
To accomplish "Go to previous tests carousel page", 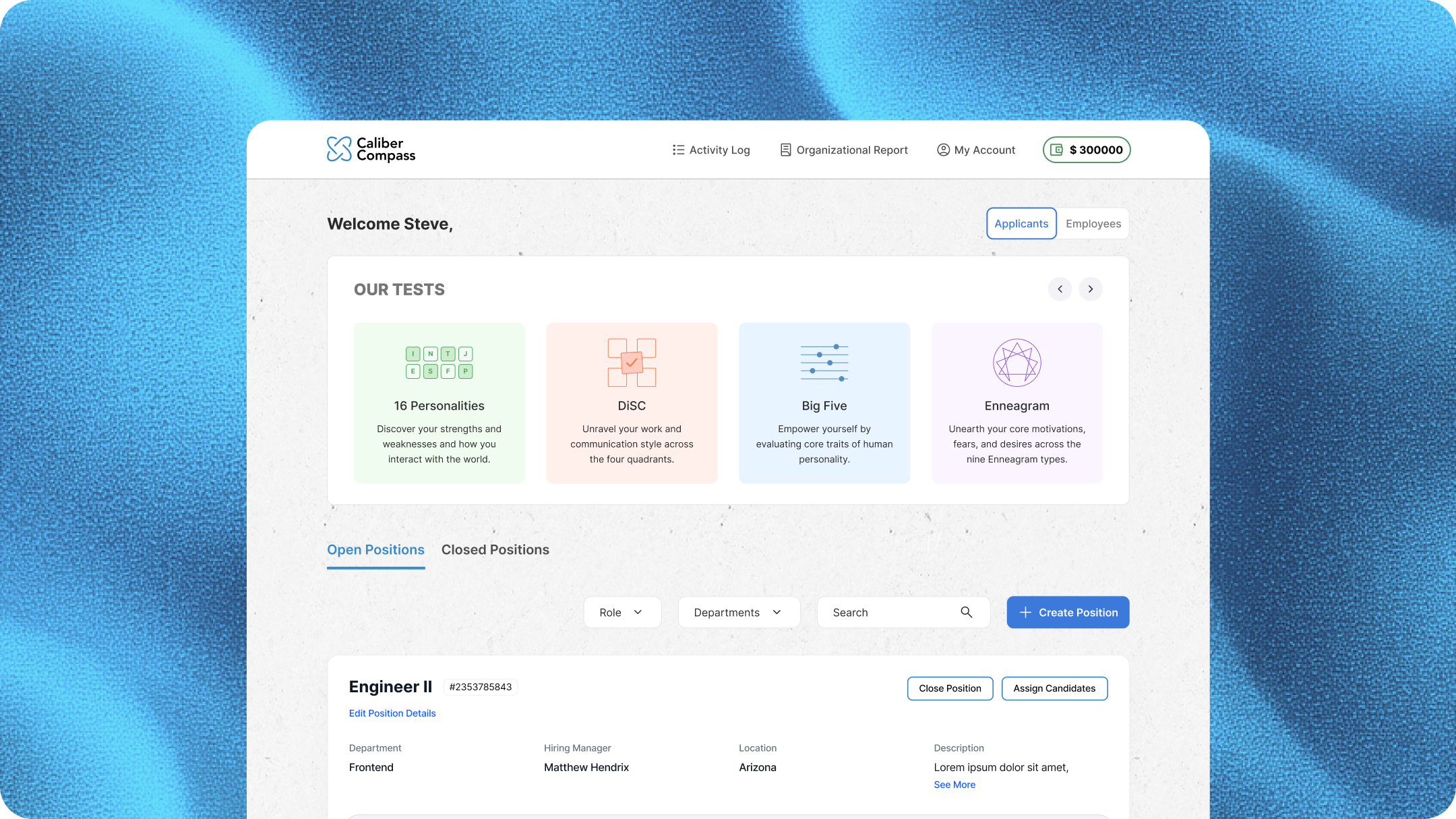I will pos(1060,289).
